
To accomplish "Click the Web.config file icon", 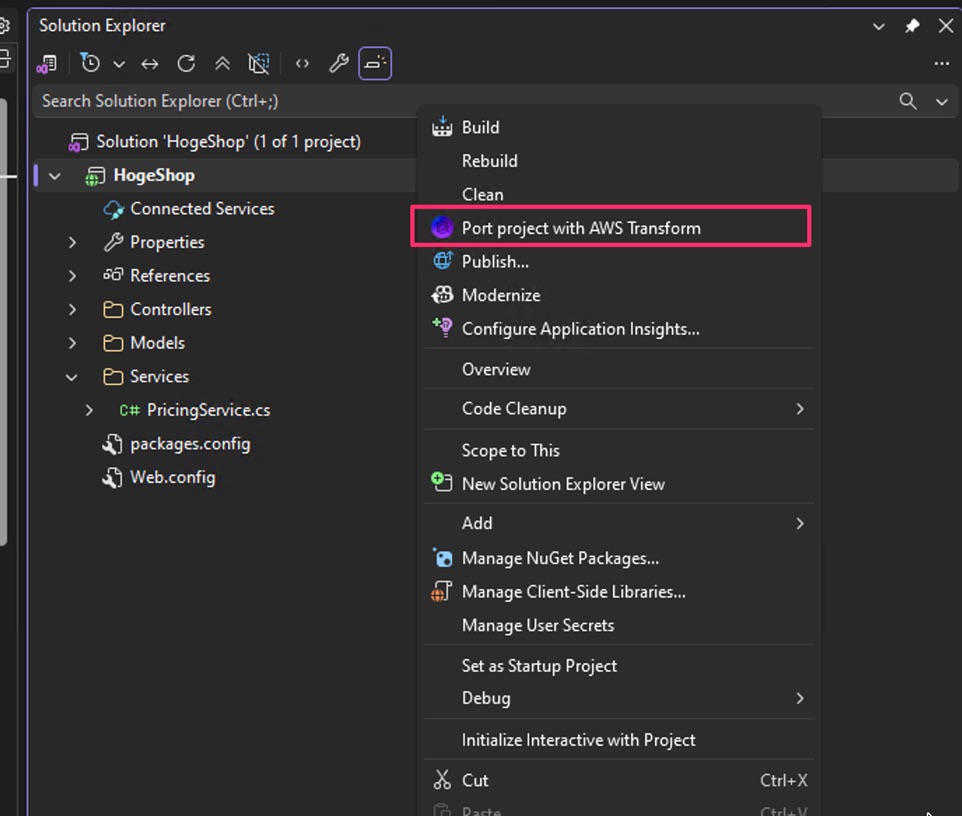I will coord(112,478).
